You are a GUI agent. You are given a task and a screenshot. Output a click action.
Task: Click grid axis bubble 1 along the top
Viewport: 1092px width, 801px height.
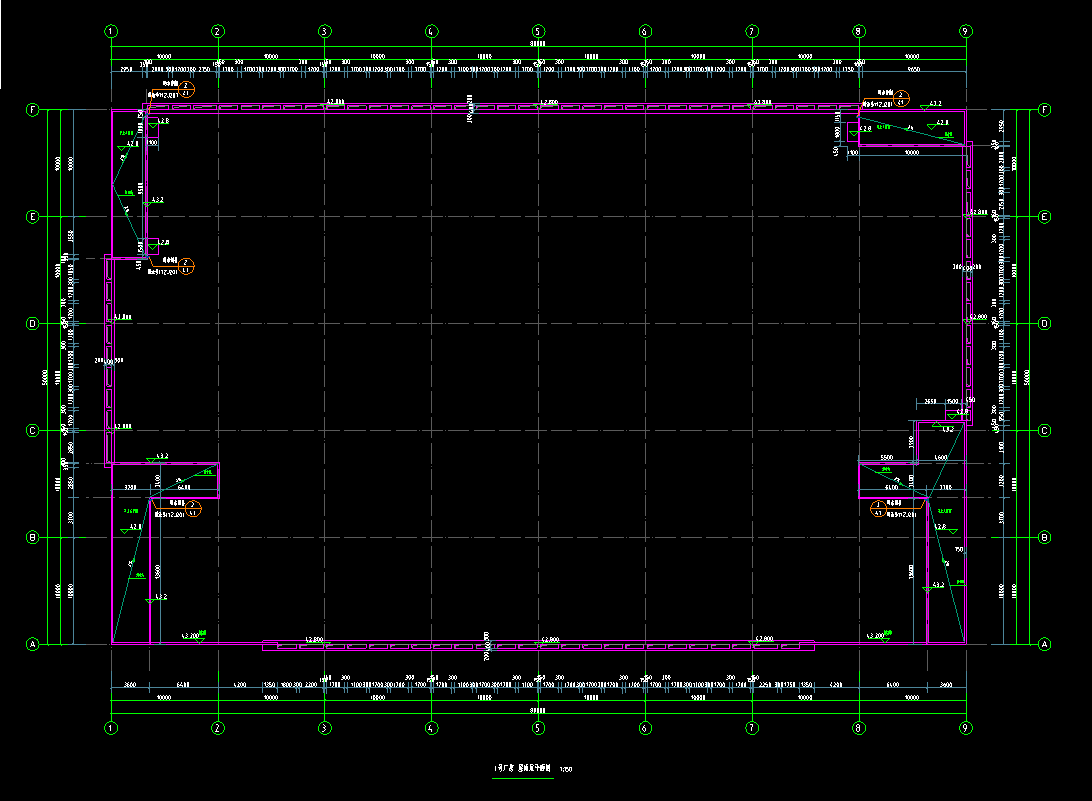[111, 31]
